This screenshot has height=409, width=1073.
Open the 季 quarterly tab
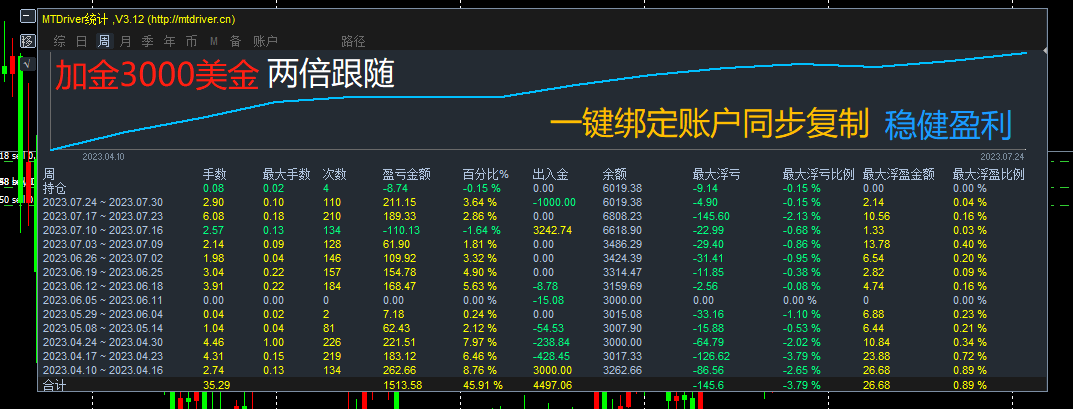(147, 42)
